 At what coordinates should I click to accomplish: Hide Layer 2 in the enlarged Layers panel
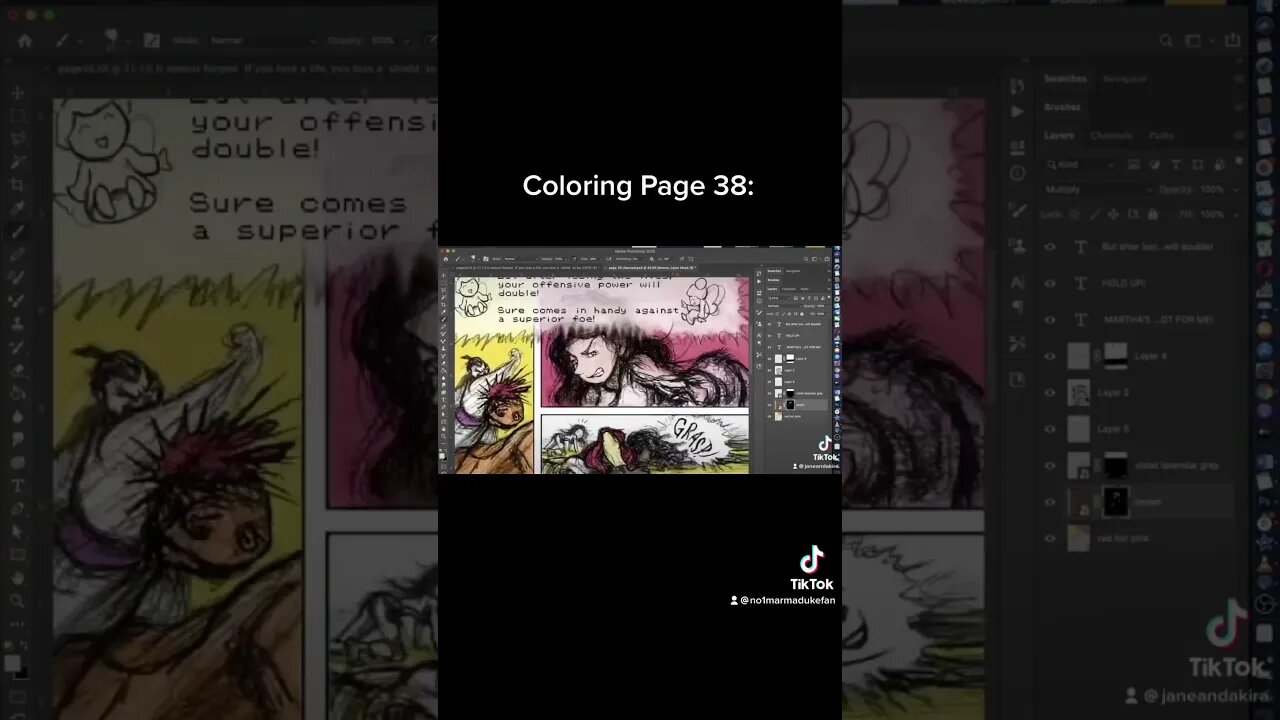click(x=1050, y=392)
